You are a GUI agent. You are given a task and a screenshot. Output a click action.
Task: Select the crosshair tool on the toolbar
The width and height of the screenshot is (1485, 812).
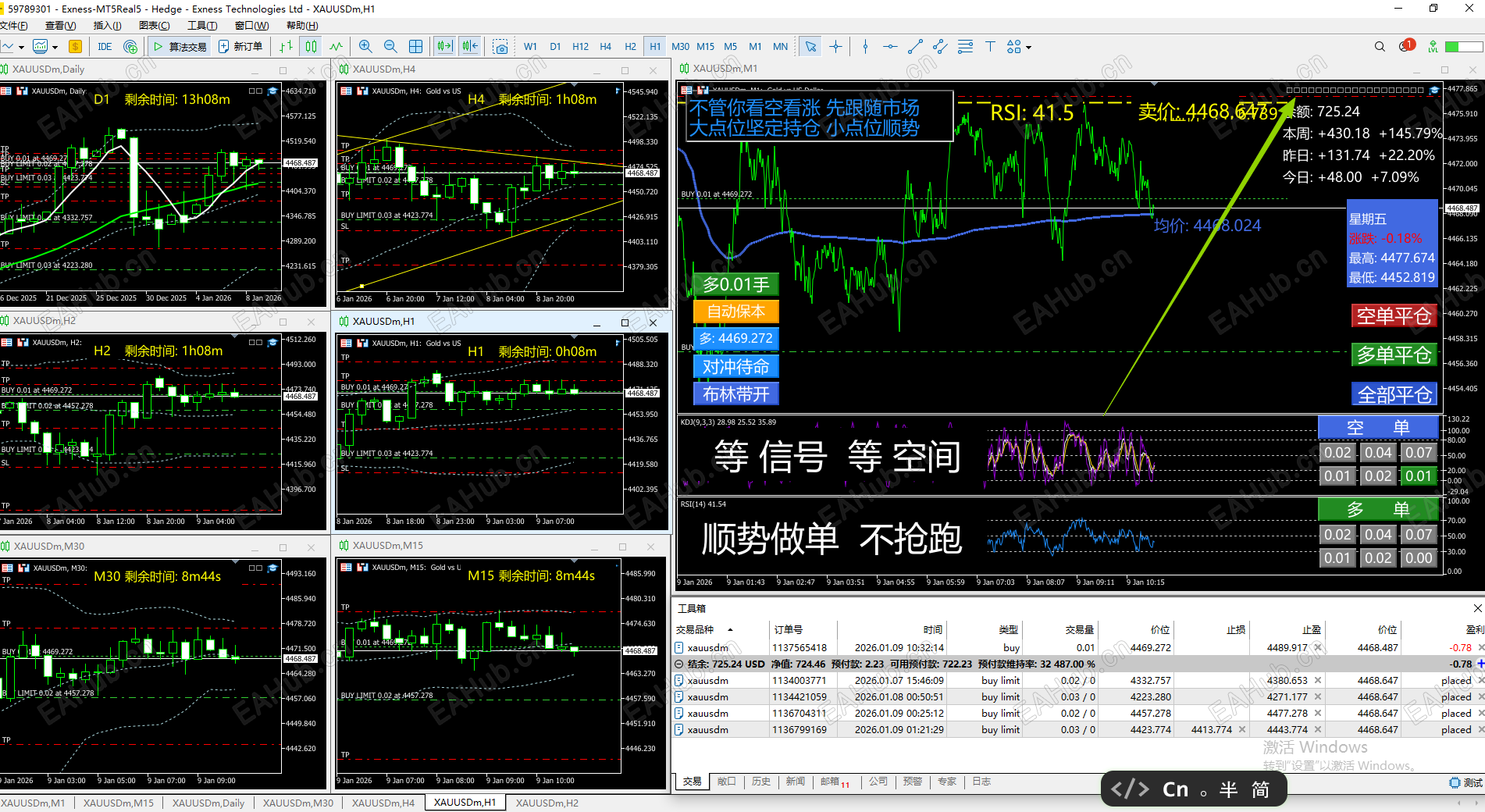click(x=835, y=47)
